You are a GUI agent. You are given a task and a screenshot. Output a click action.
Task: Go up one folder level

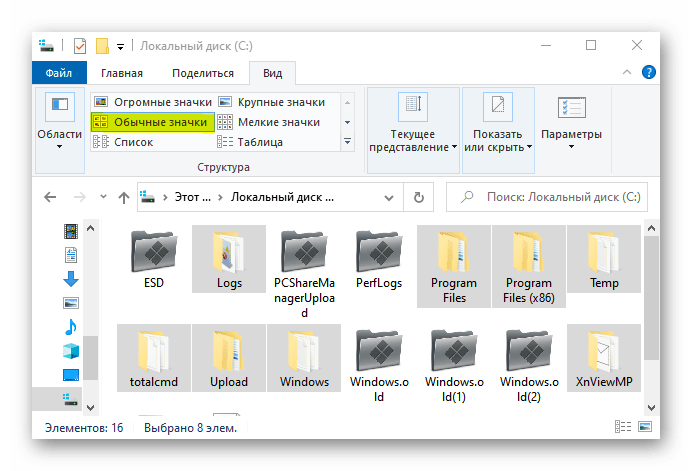(x=124, y=197)
